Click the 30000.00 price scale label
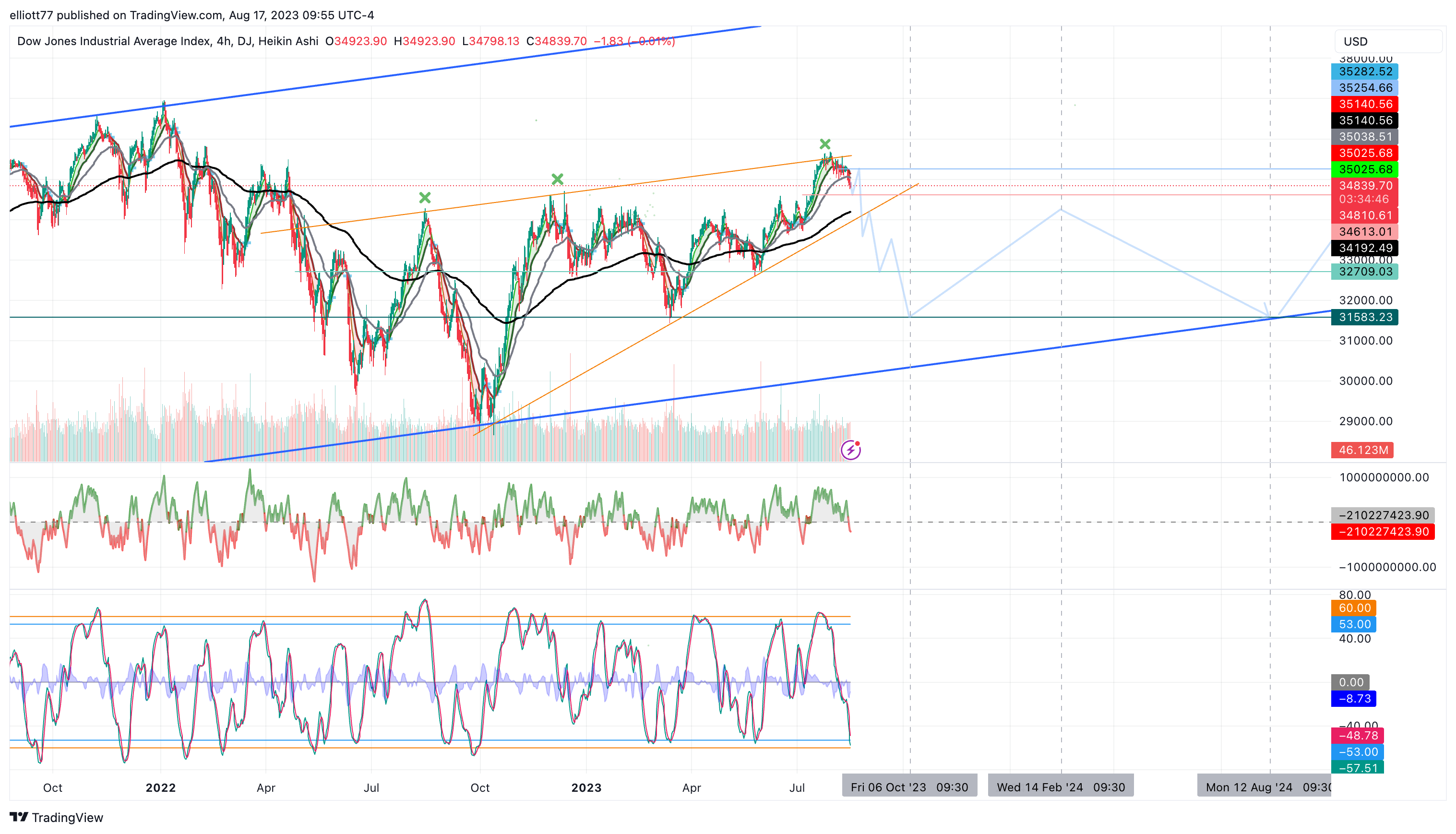 click(1365, 381)
